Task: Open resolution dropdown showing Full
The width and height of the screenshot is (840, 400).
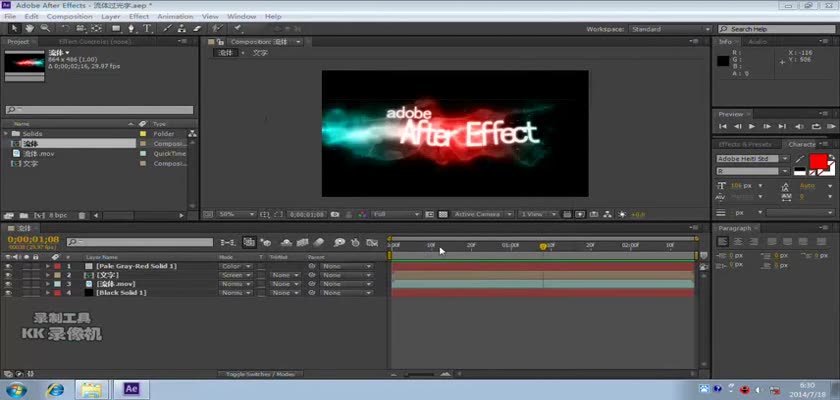Action: point(396,214)
